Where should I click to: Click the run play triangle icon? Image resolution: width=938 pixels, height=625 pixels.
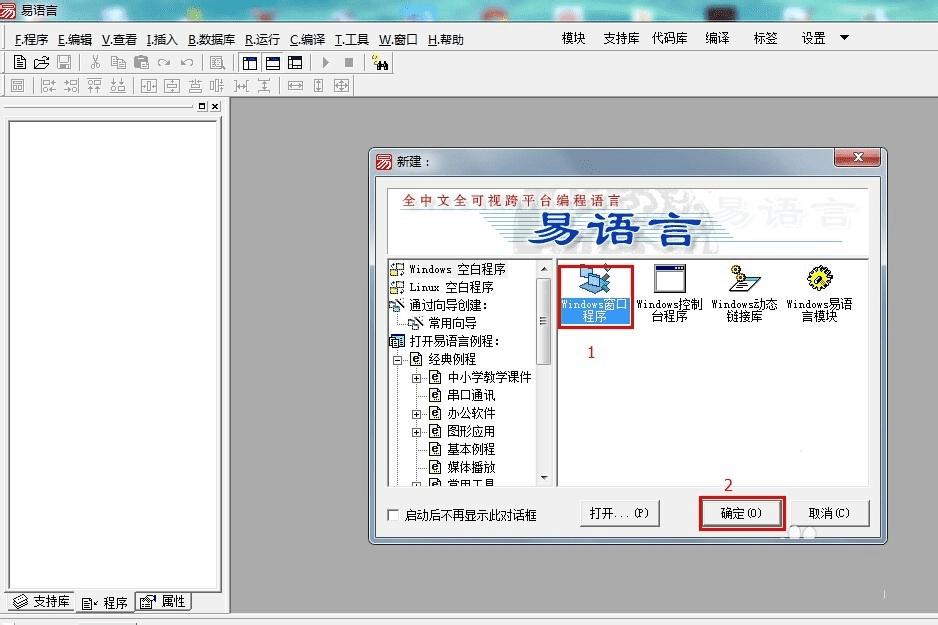(326, 62)
